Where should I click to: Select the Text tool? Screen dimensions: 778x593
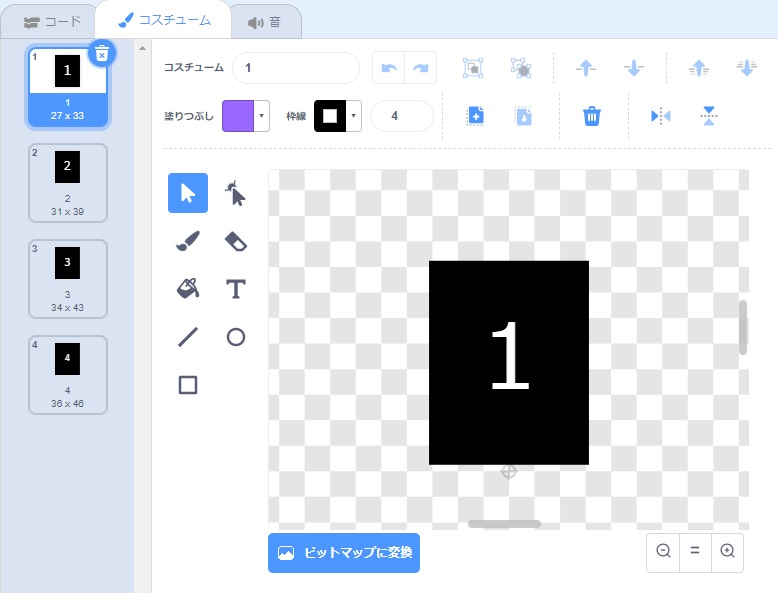236,289
